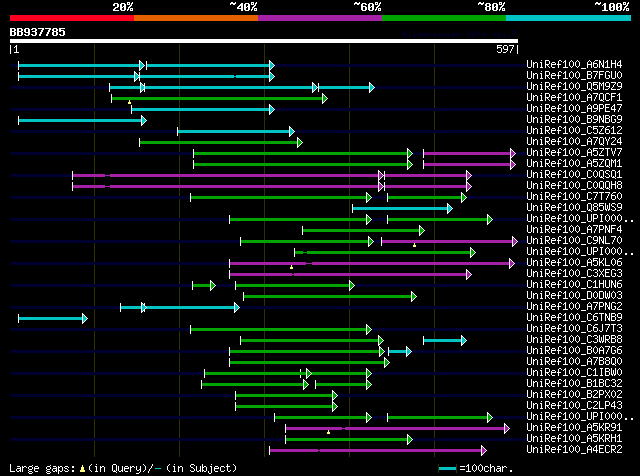Viewport: 640px width, 476px height.
Task: Select the UniRef100_A5ZQM1 label
Action: (x=574, y=164)
